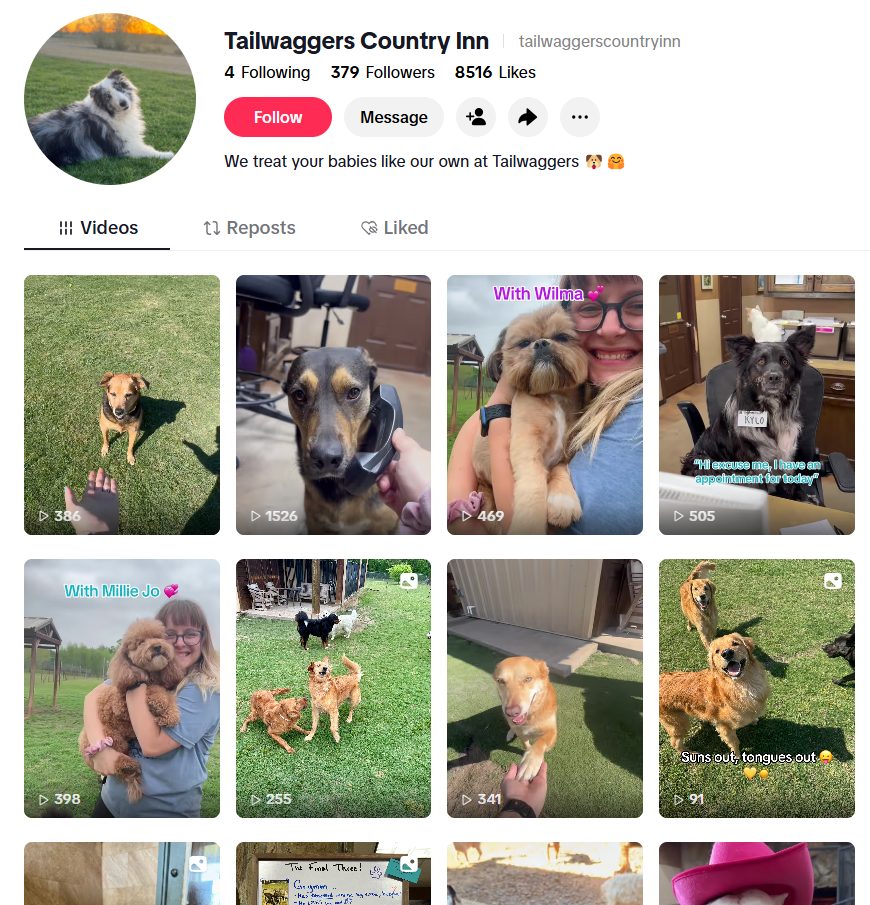Open the With Wilma video
Viewport: 870px width, 905px height.
click(x=544, y=405)
